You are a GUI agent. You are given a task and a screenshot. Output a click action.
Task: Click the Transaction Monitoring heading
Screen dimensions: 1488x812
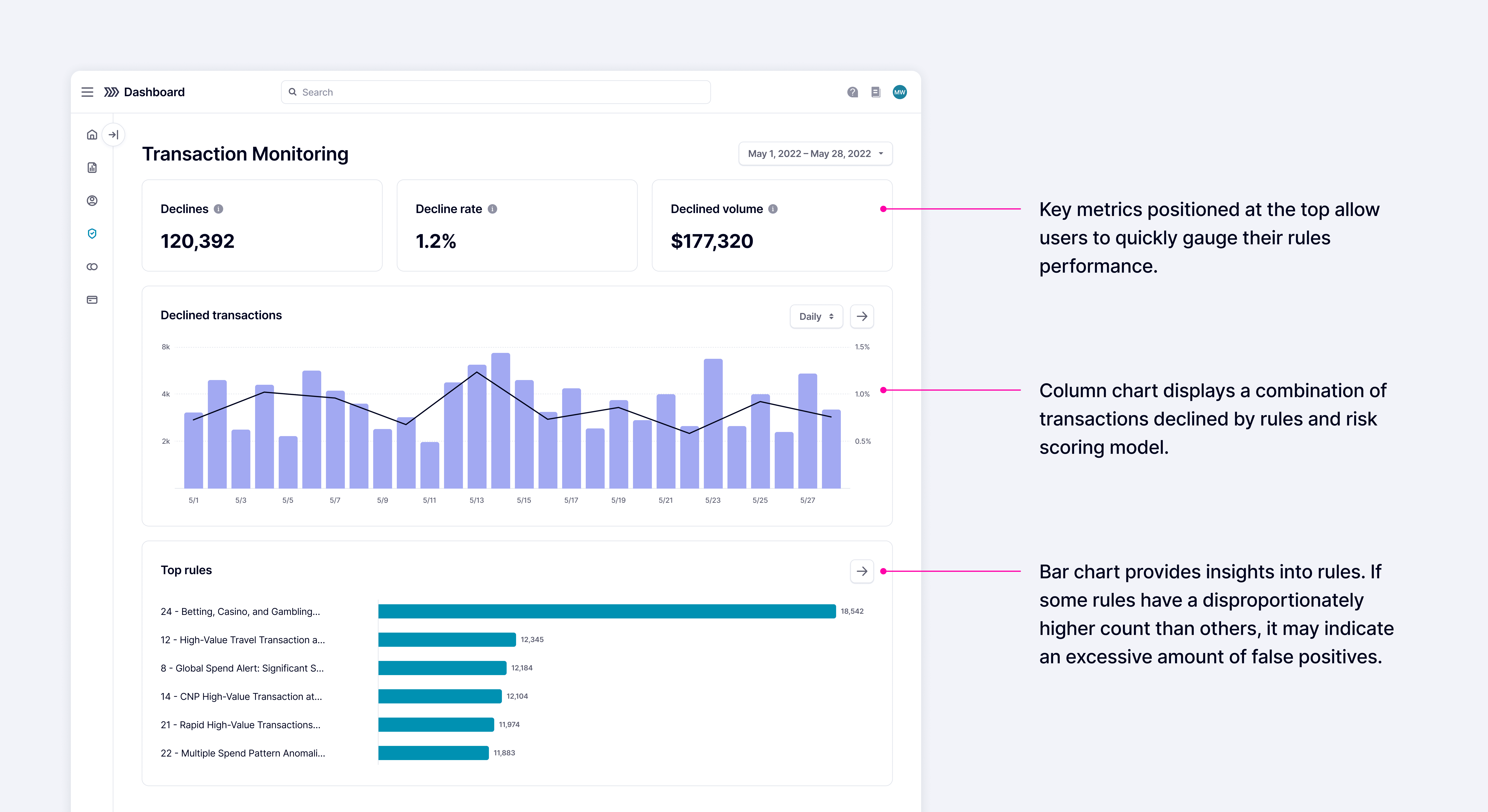point(245,154)
